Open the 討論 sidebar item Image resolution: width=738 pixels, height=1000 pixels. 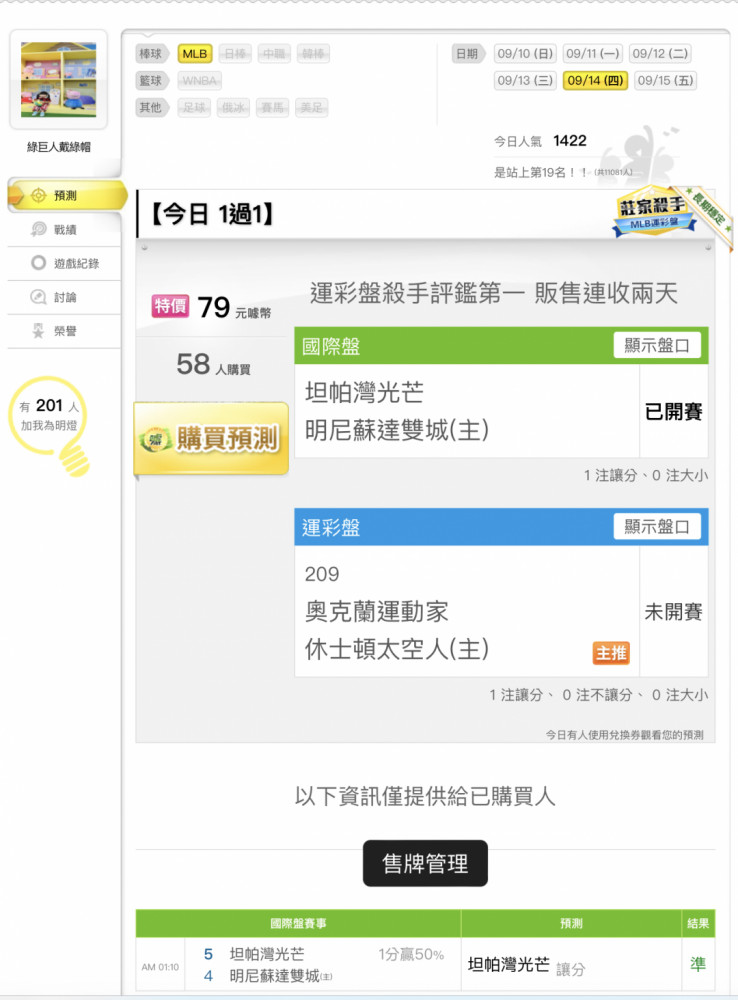tap(64, 297)
